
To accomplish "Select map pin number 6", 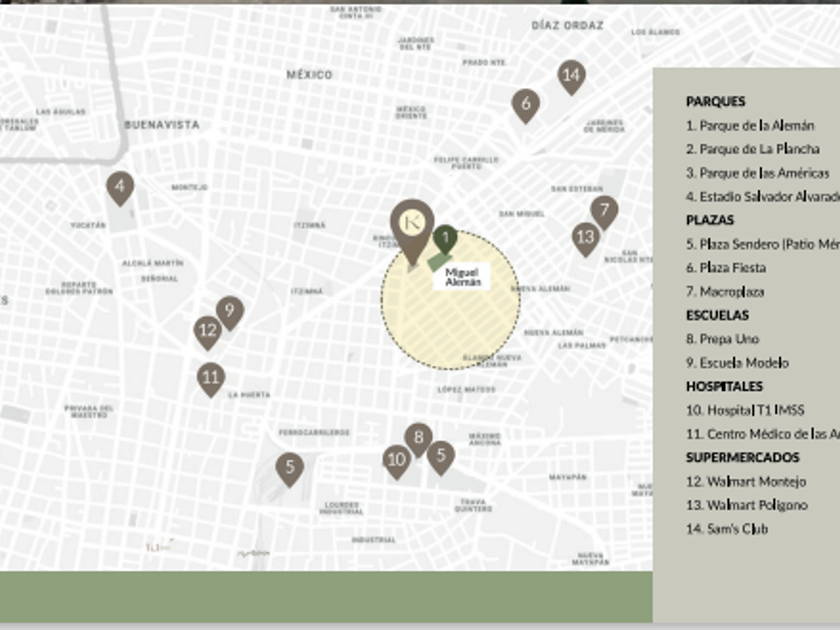I will pyautogui.click(x=525, y=103).
